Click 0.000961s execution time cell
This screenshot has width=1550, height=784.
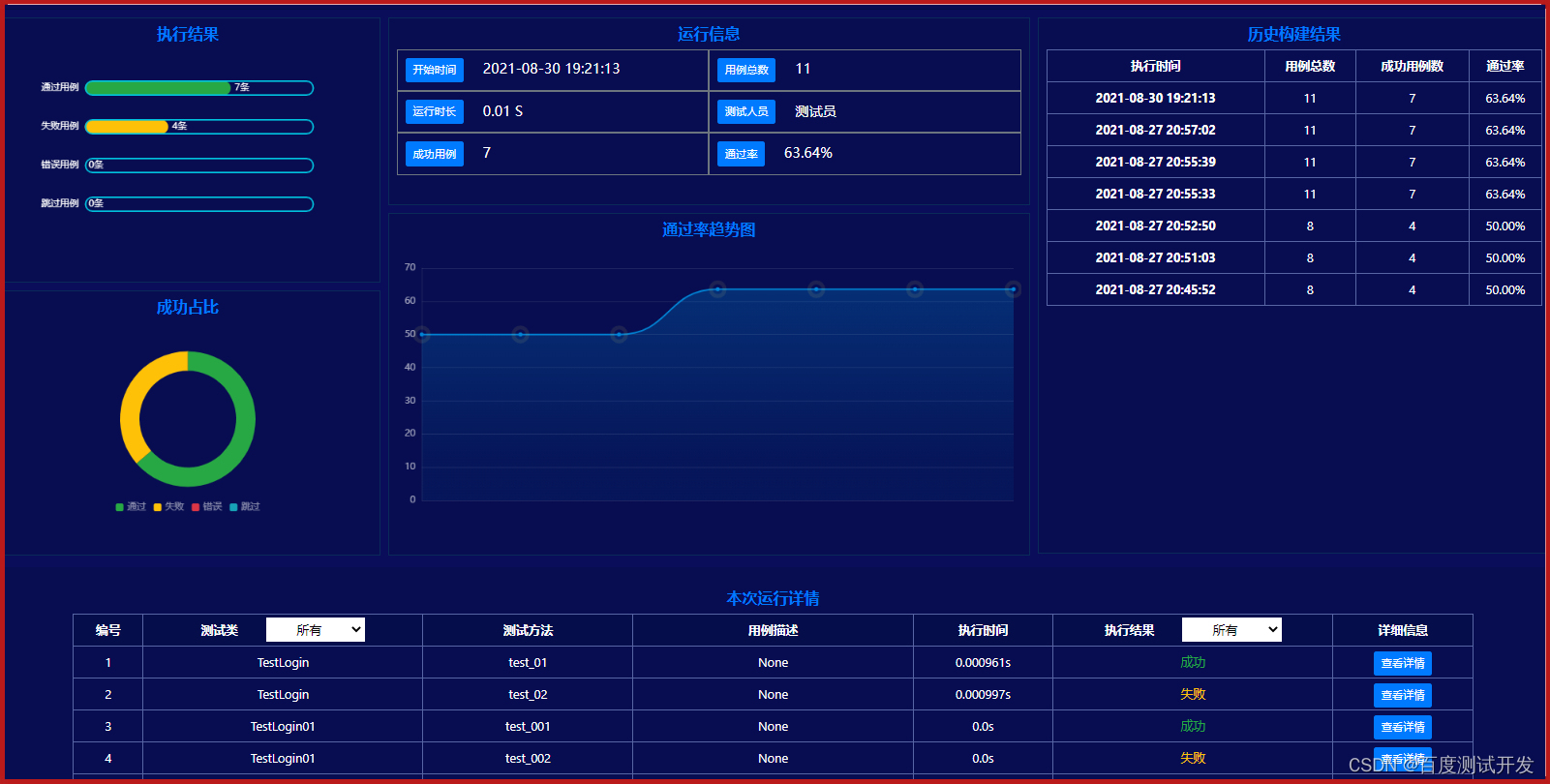click(983, 662)
